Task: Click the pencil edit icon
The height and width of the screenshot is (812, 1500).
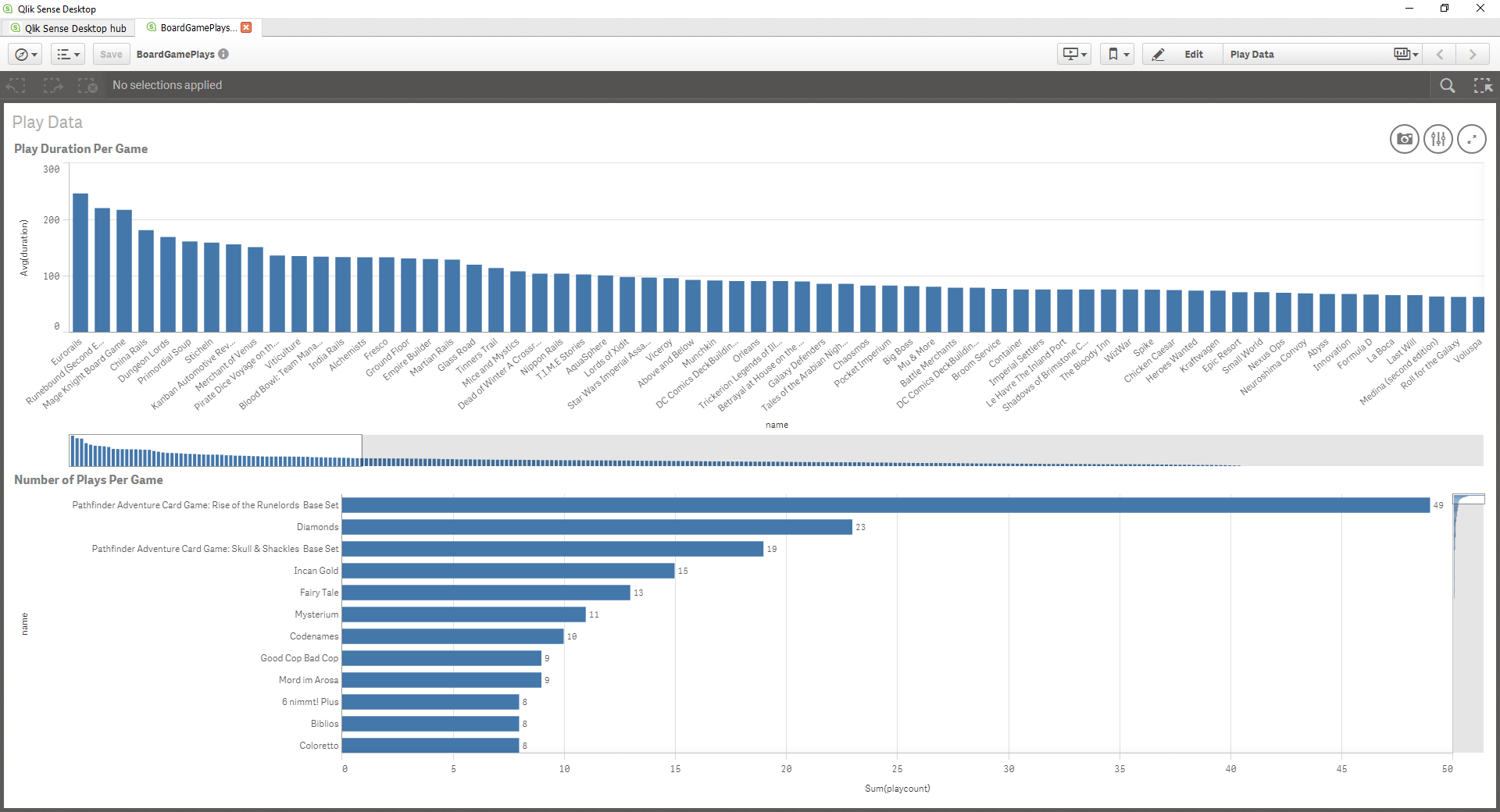Action: tap(1159, 54)
